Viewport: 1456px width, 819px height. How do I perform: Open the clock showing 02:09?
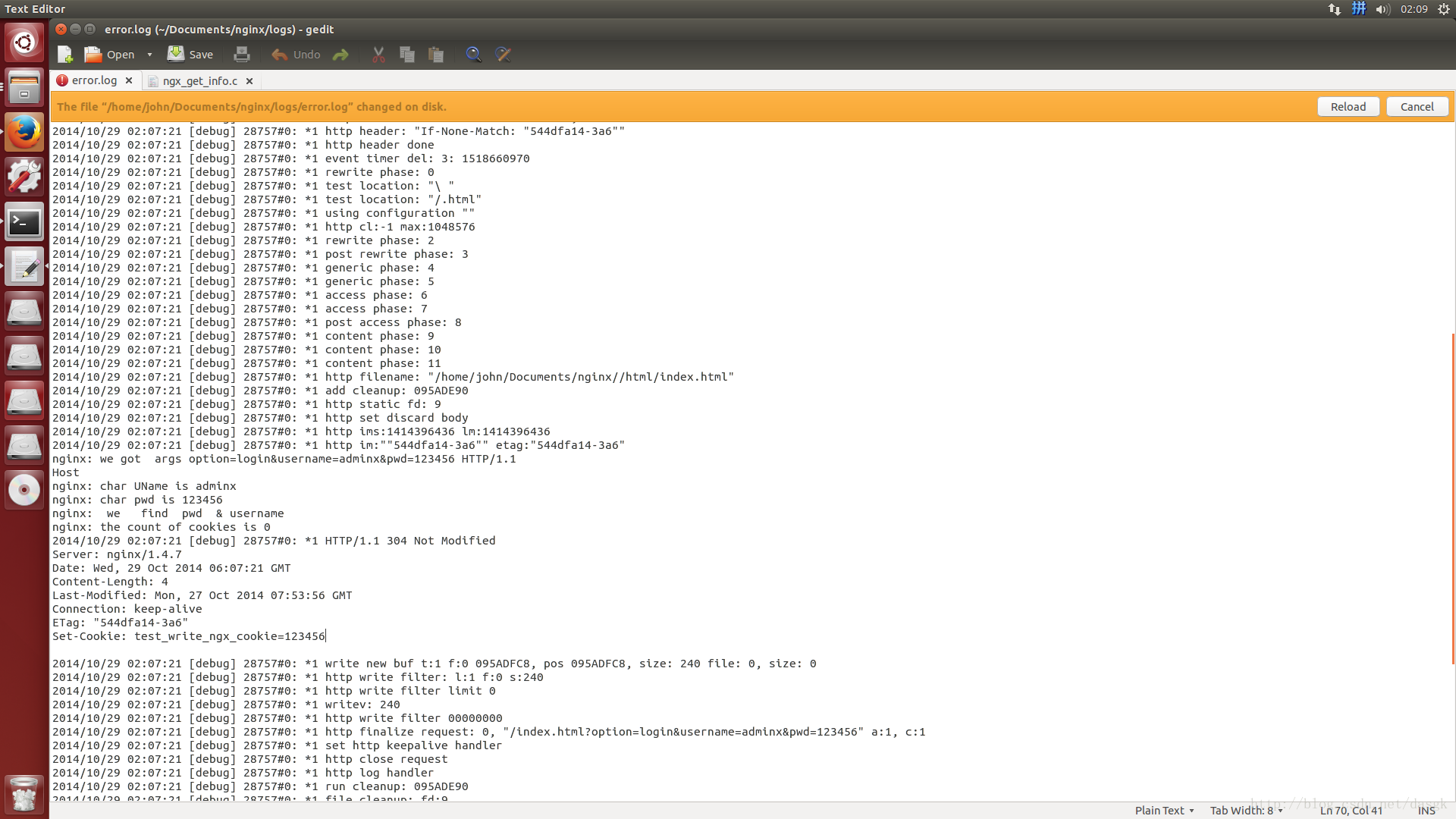pos(1414,9)
